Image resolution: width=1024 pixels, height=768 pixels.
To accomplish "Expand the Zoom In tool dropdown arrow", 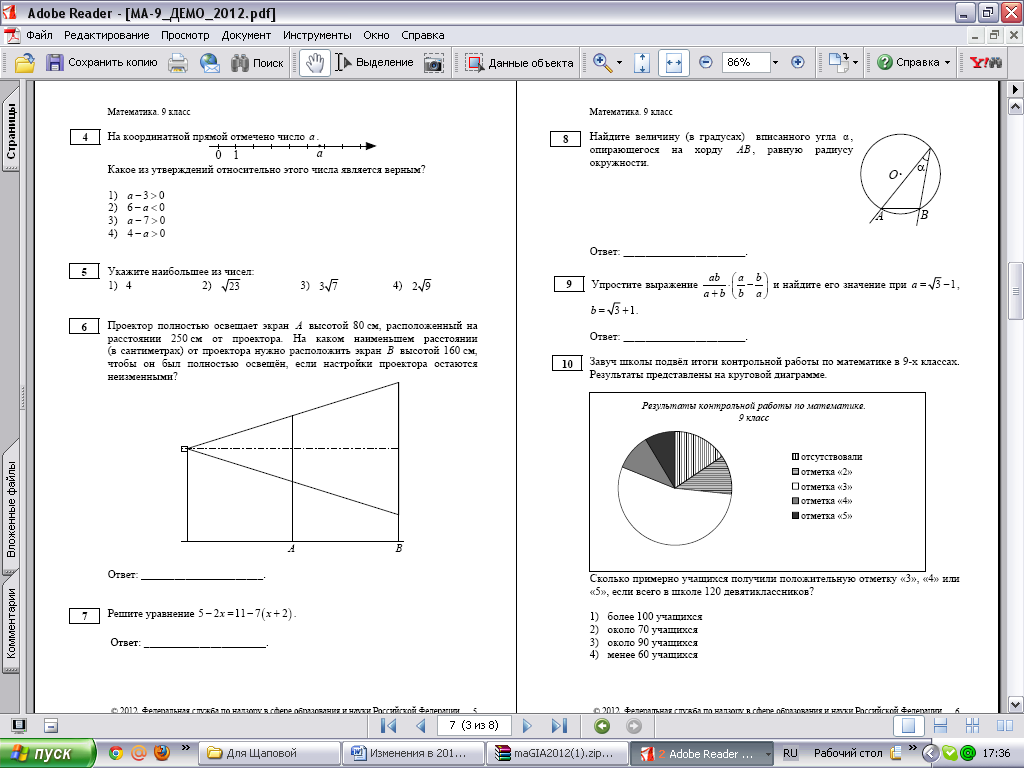I will [x=619, y=63].
